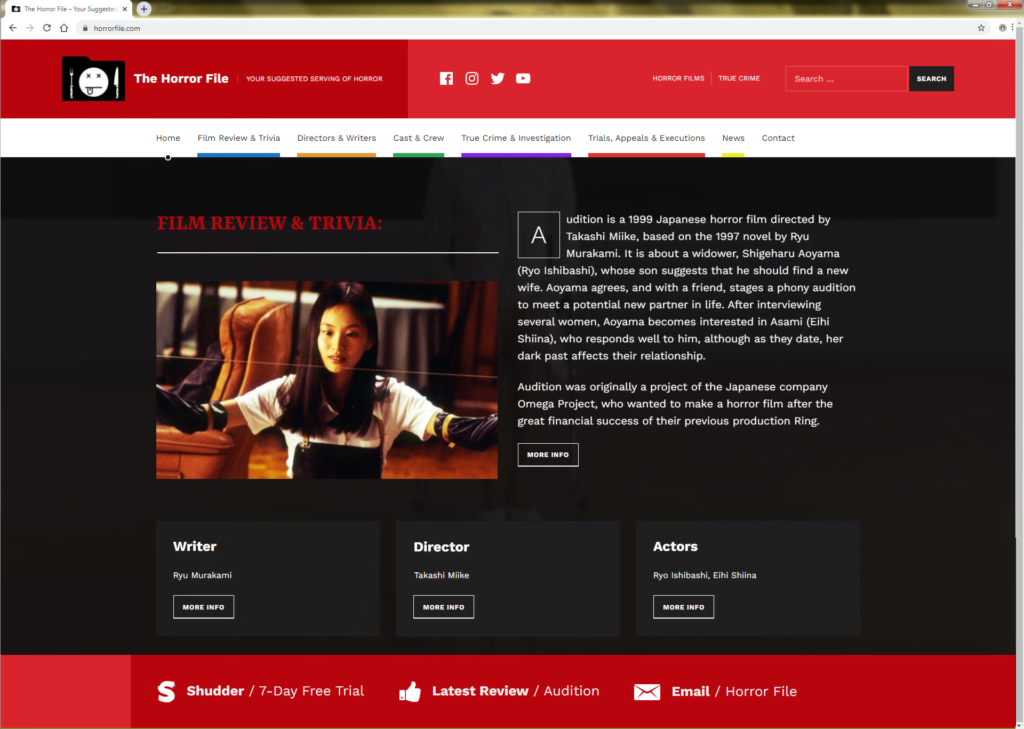Screen dimensions: 1024x729
Task: Click the thumbs-up Latest Review icon
Action: click(x=410, y=692)
